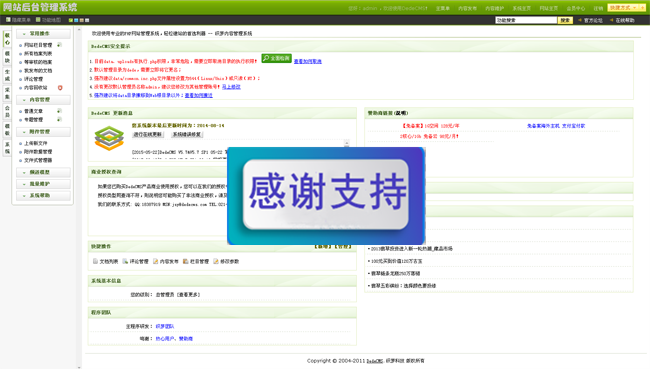Open 主菜单 in the top navigation
650x369 pixels.
tap(442, 8)
